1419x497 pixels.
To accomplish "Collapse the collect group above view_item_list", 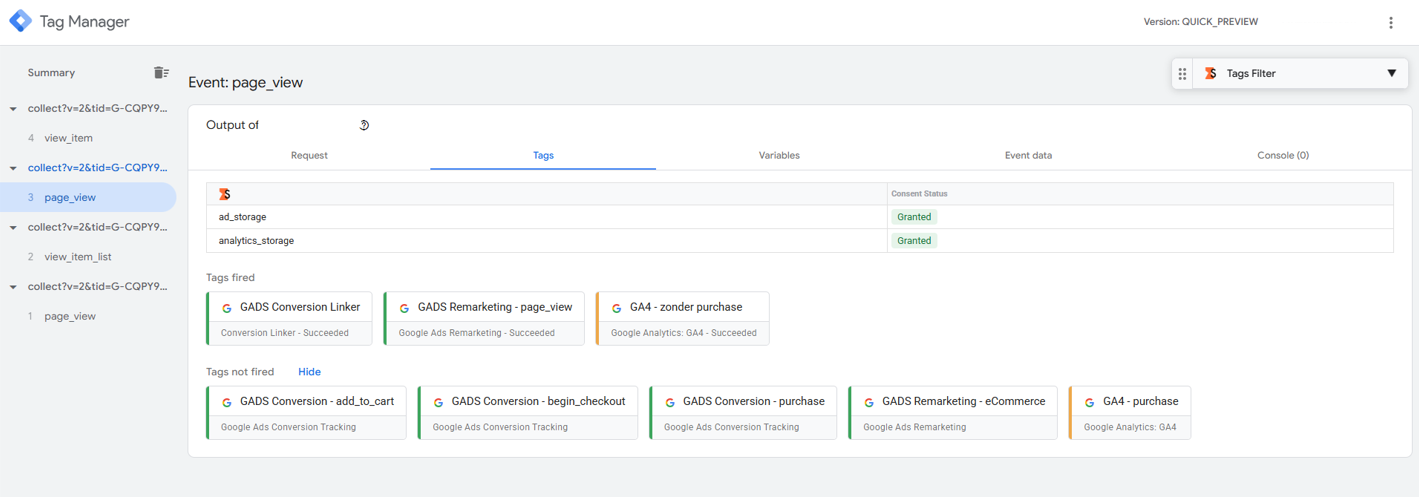I will tap(13, 228).
